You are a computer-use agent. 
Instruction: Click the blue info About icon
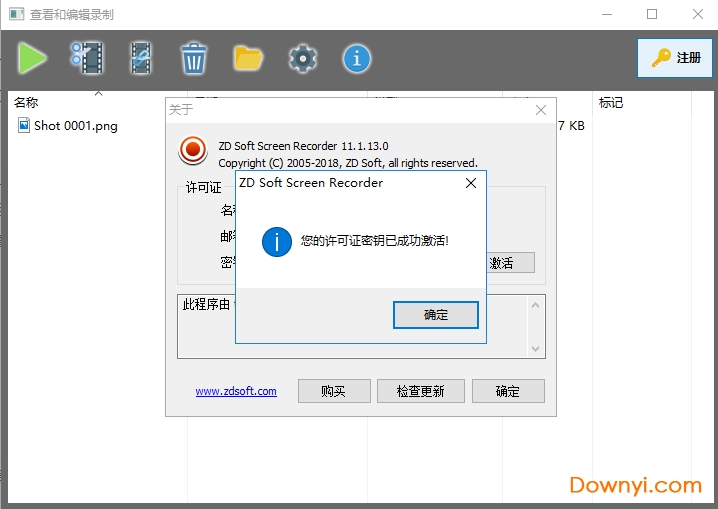tap(356, 58)
